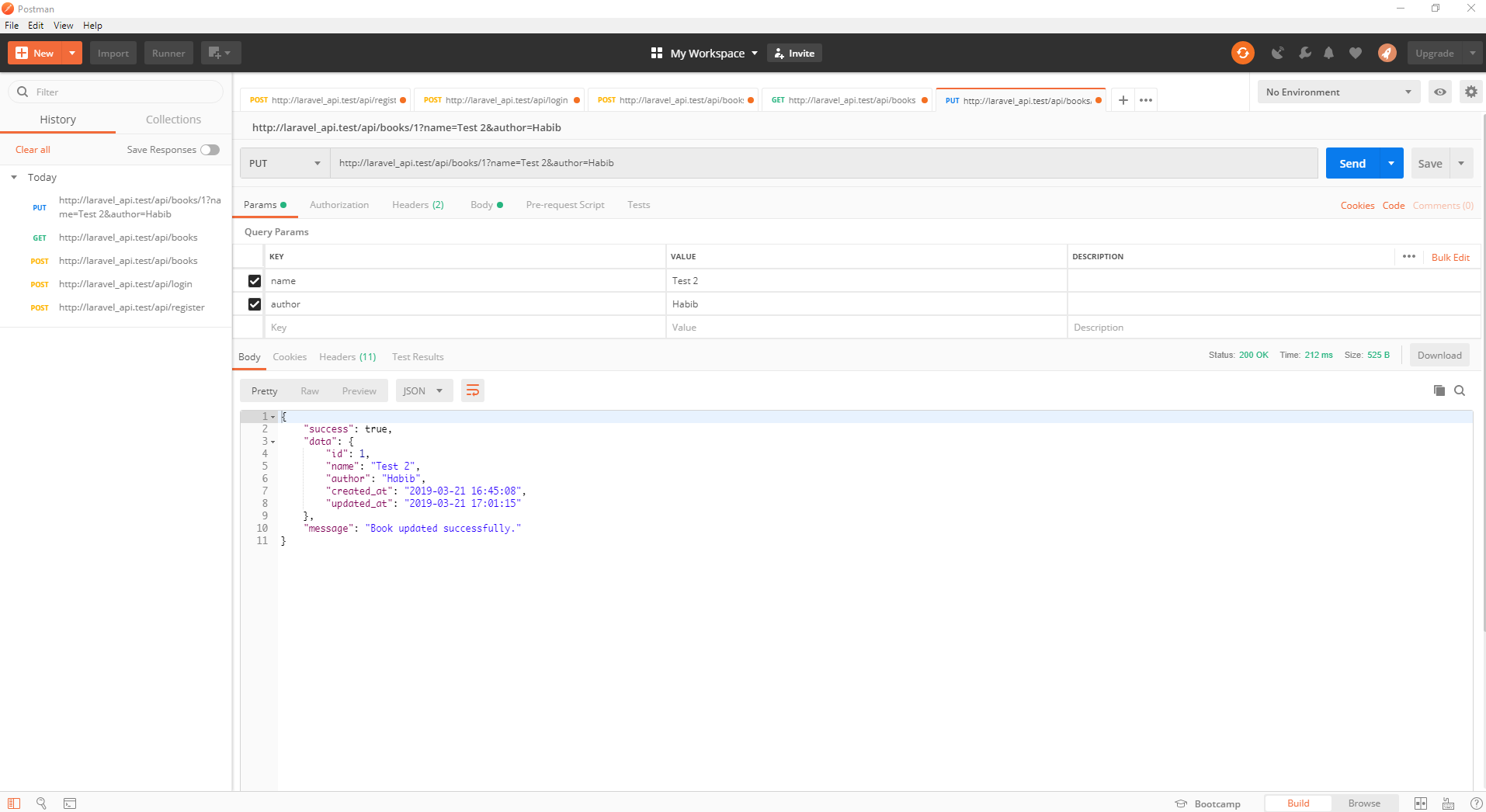Open the capture requests satellite icon

tap(1277, 53)
